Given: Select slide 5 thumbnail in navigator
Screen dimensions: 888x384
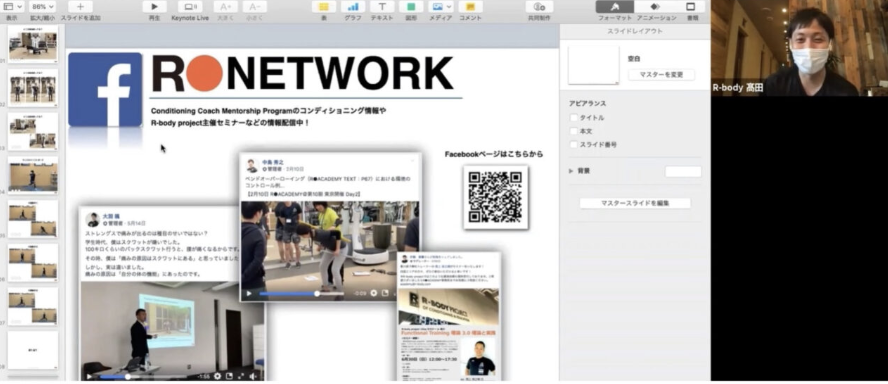Looking at the screenshot, I should point(33,219).
